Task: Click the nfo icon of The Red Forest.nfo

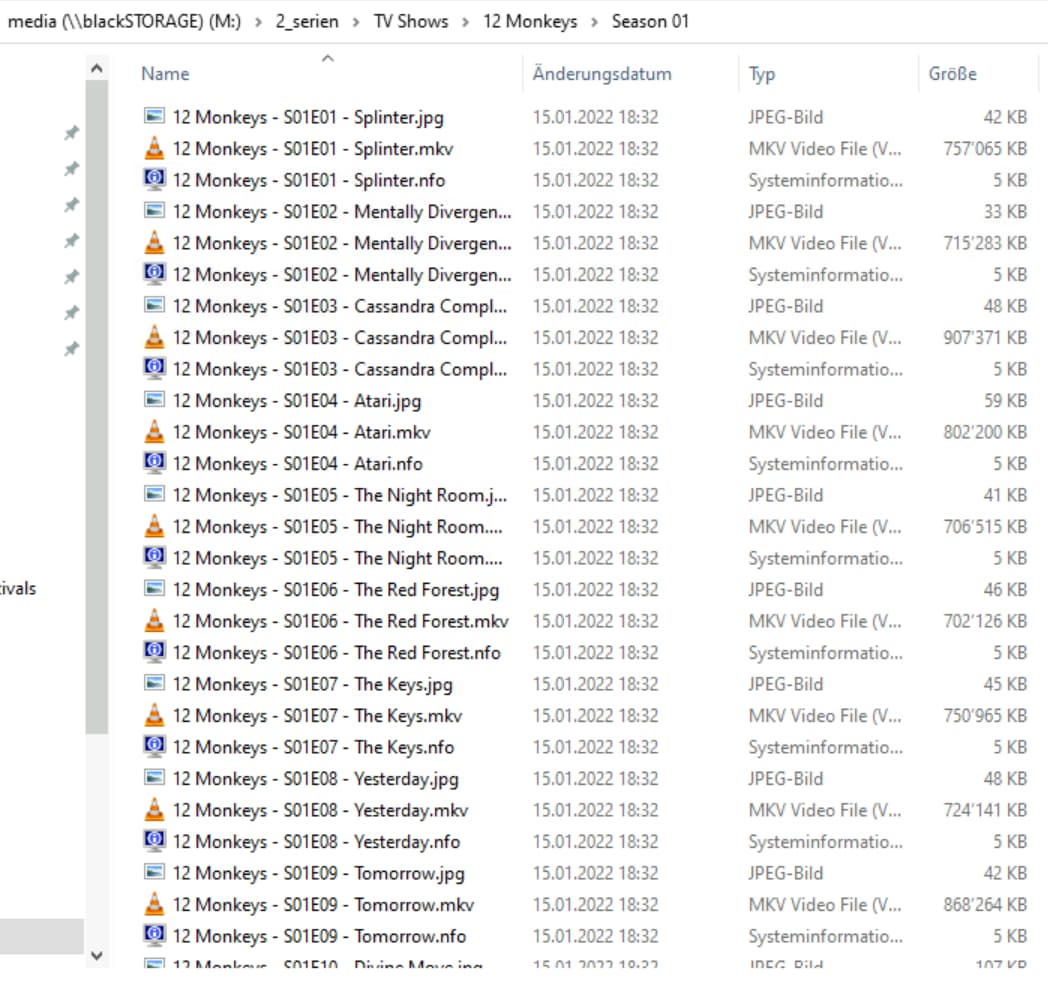Action: click(154, 652)
